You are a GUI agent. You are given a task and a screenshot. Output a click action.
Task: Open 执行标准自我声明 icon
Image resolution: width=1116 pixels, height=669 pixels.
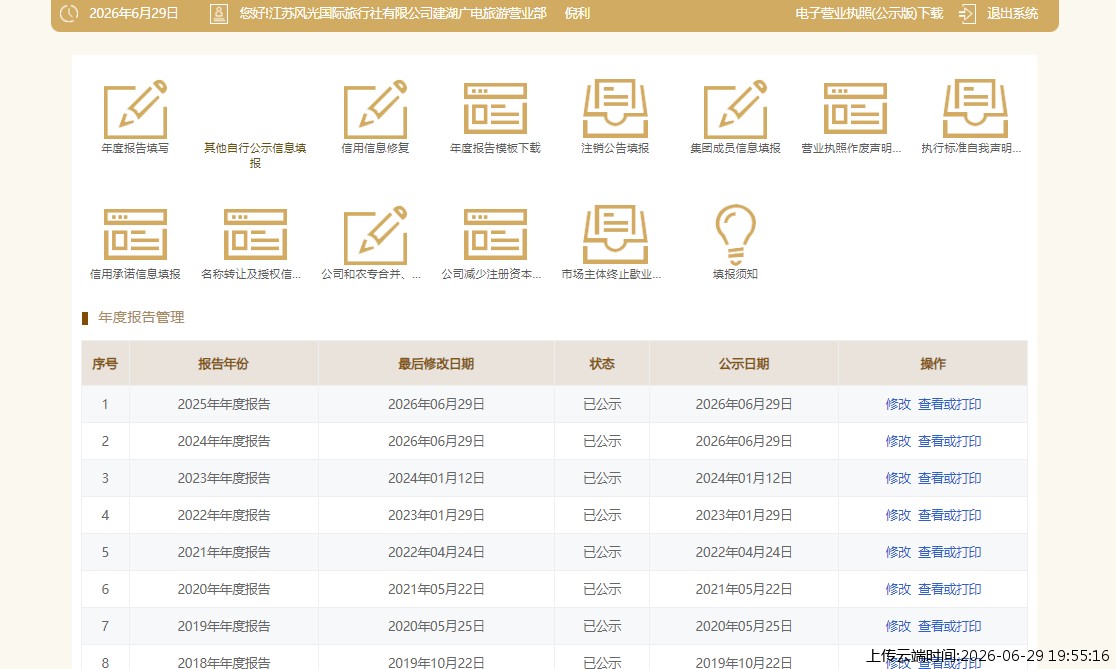click(x=975, y=108)
